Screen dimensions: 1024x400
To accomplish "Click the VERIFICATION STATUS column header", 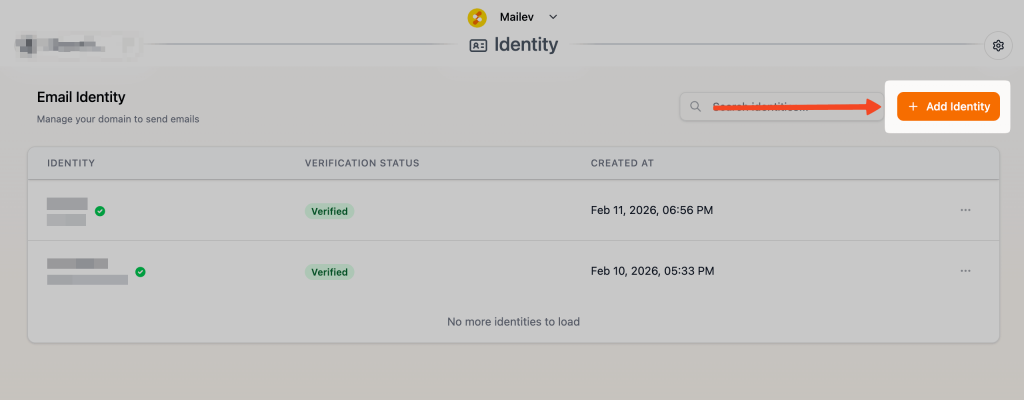I will pyautogui.click(x=362, y=163).
